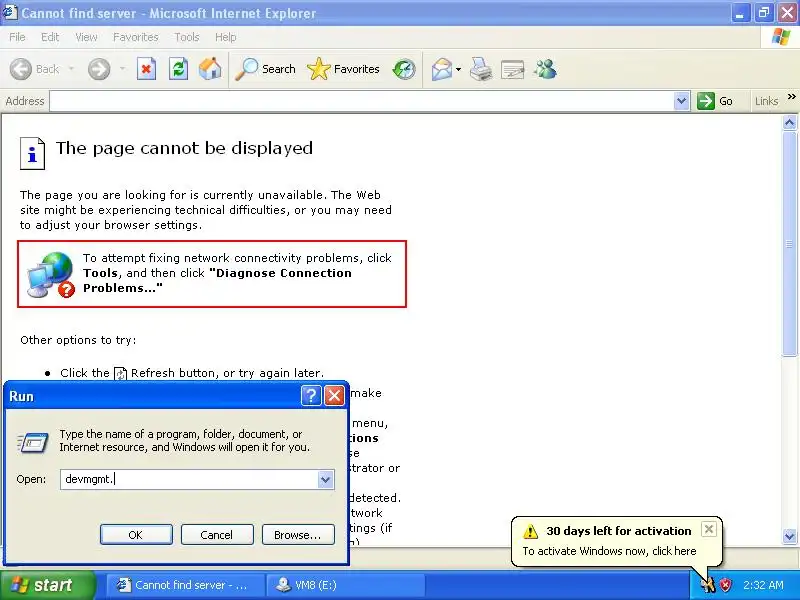This screenshot has height=600, width=800.
Task: Click Windows flag logo in IE corner
Action: (x=780, y=37)
